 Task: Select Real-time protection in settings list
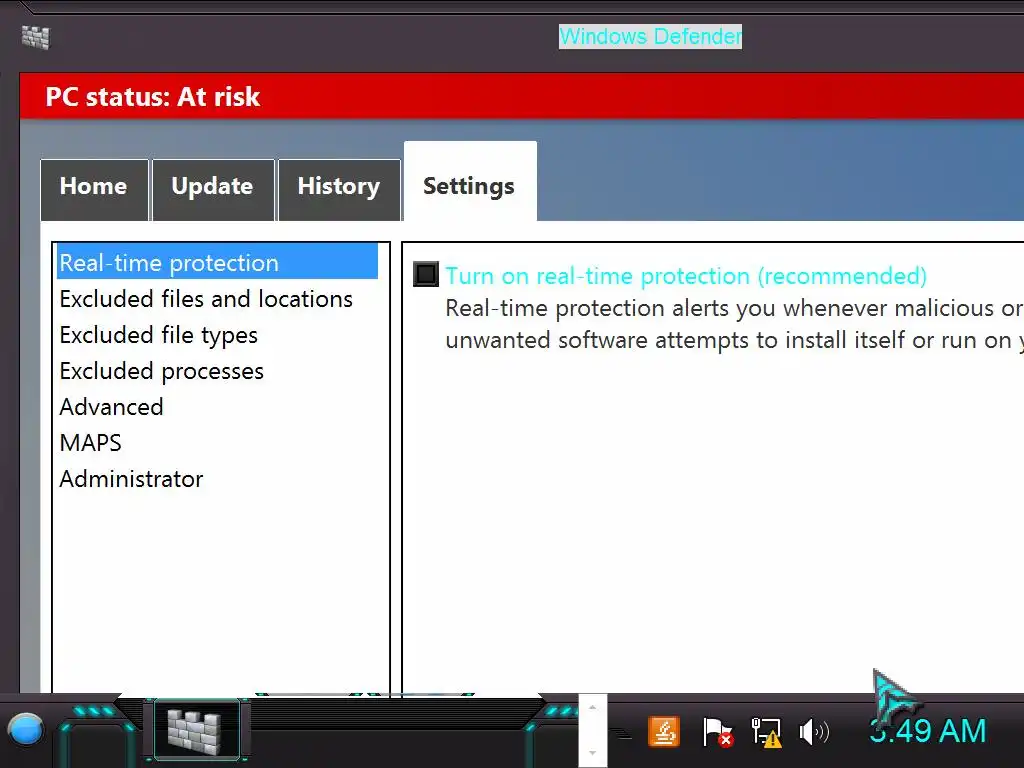click(217, 262)
